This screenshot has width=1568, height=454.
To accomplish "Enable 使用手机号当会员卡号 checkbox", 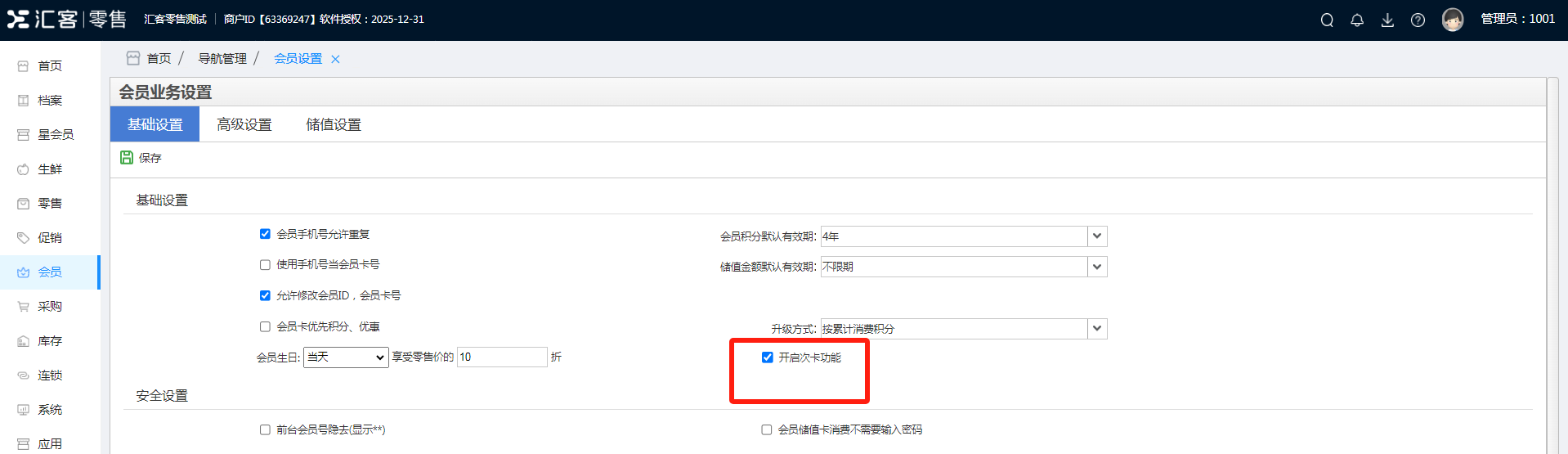I will coord(265,265).
